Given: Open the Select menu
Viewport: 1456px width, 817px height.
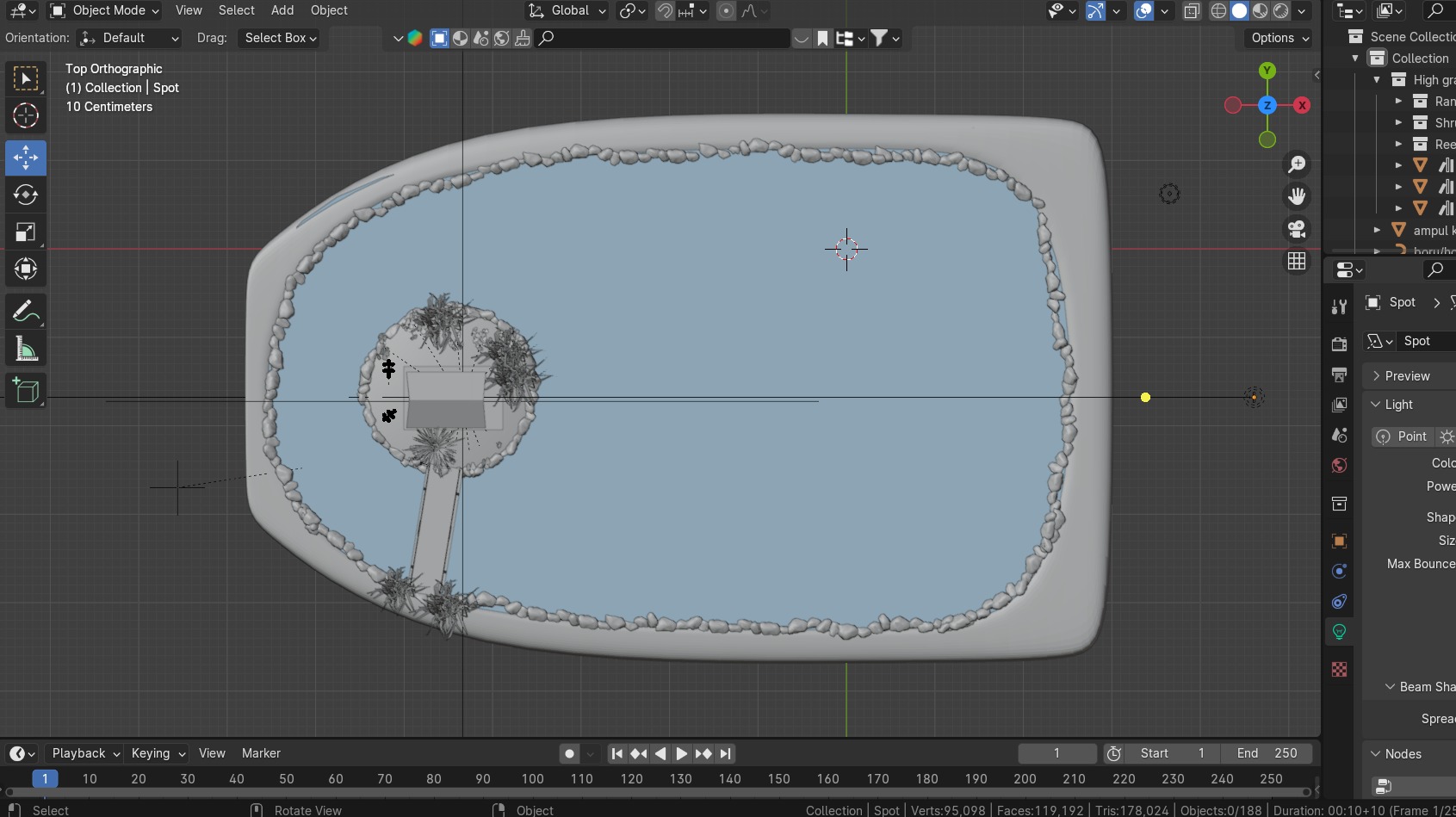Looking at the screenshot, I should [x=237, y=10].
